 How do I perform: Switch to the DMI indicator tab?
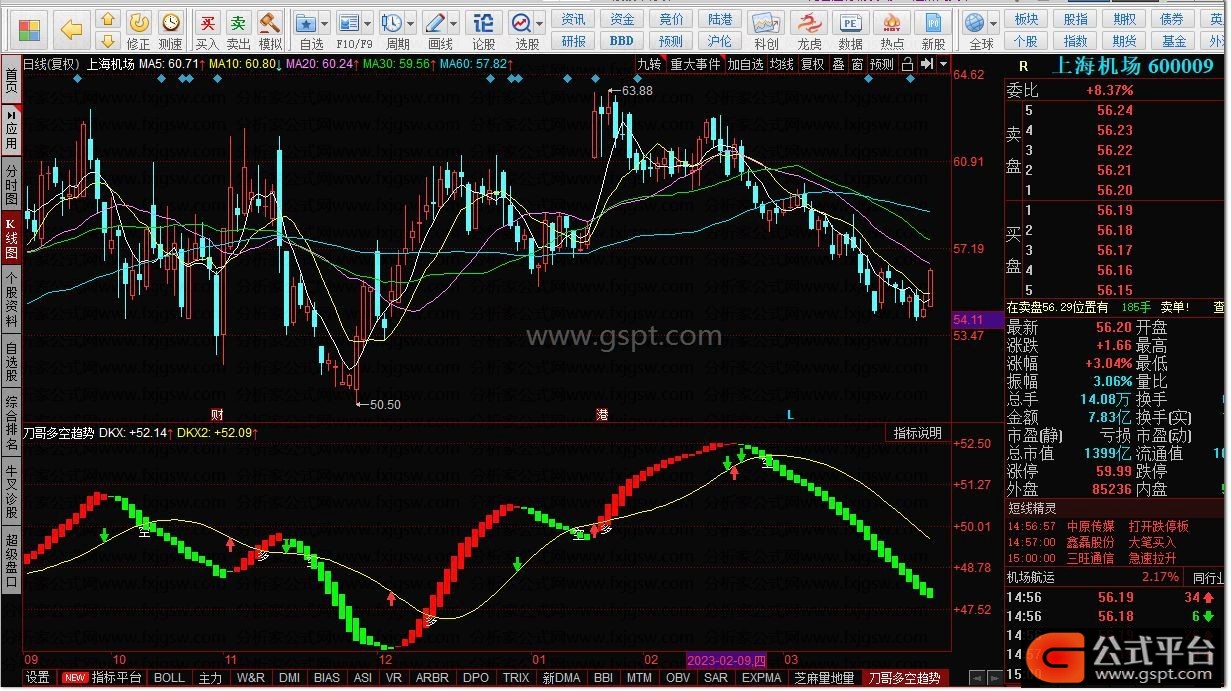pos(289,678)
